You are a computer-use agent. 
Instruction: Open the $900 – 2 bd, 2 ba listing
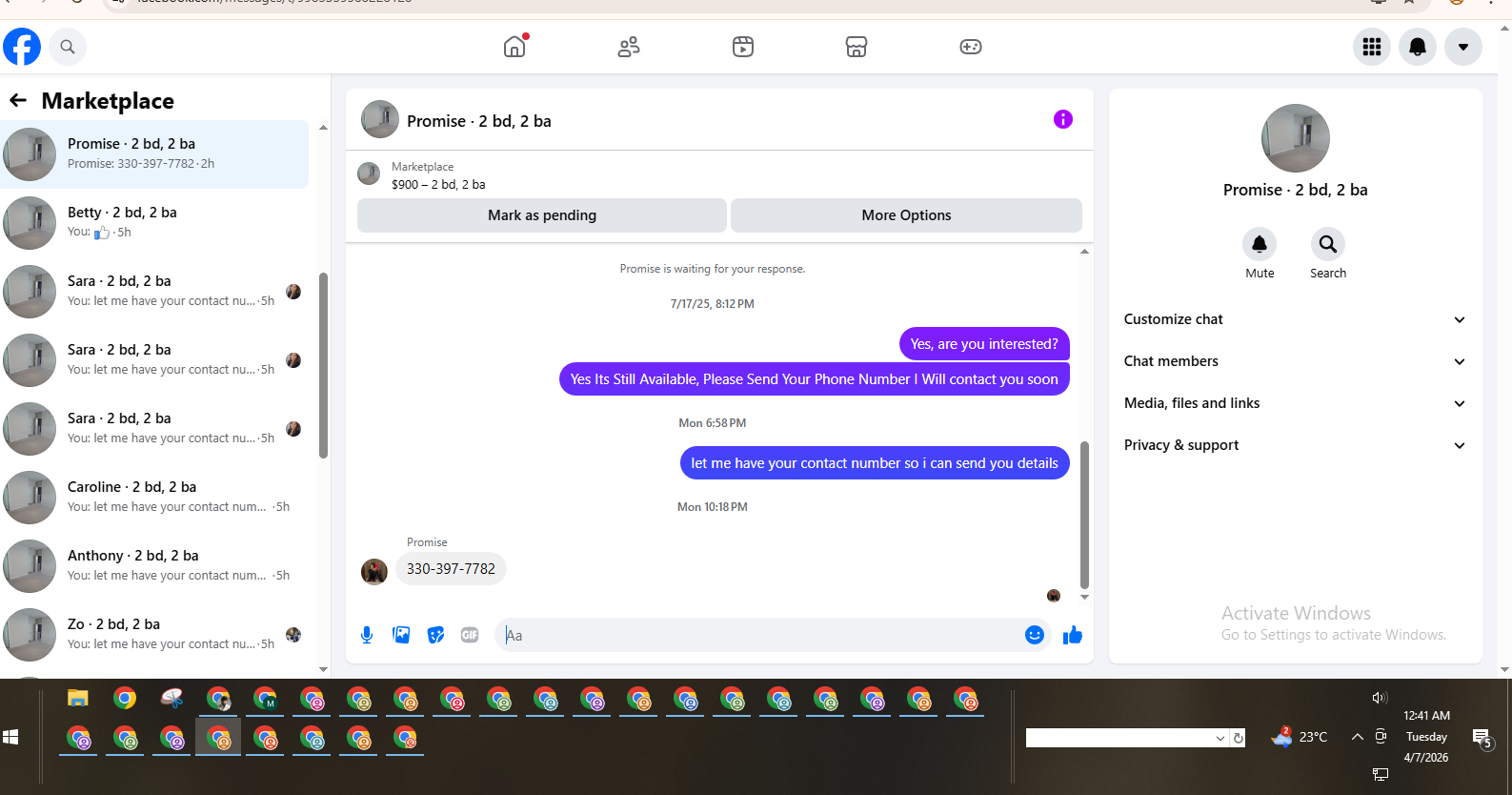pos(437,185)
